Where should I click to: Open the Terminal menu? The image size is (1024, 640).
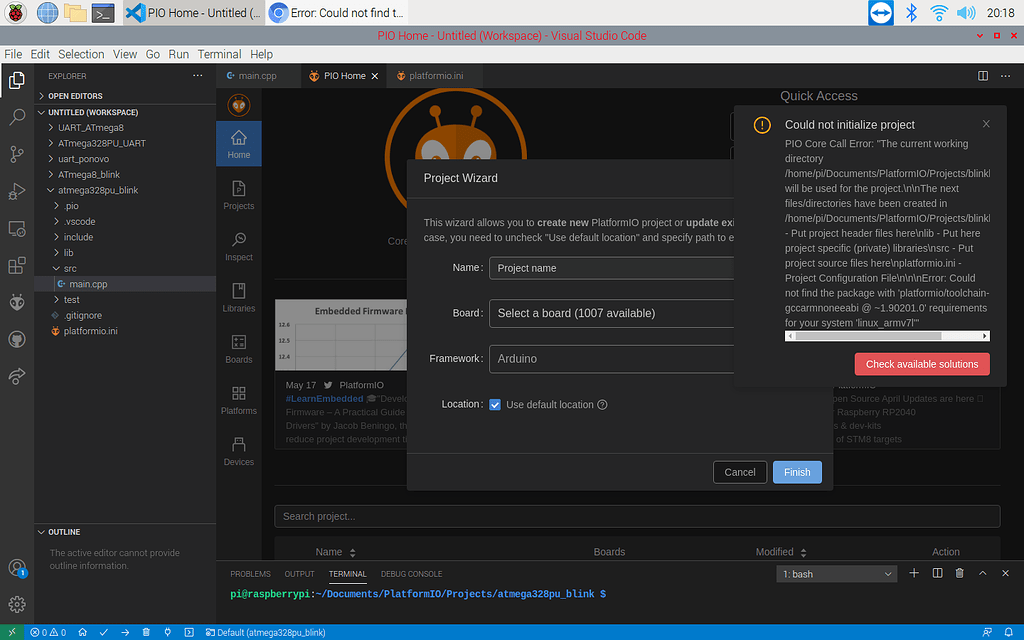click(219, 54)
